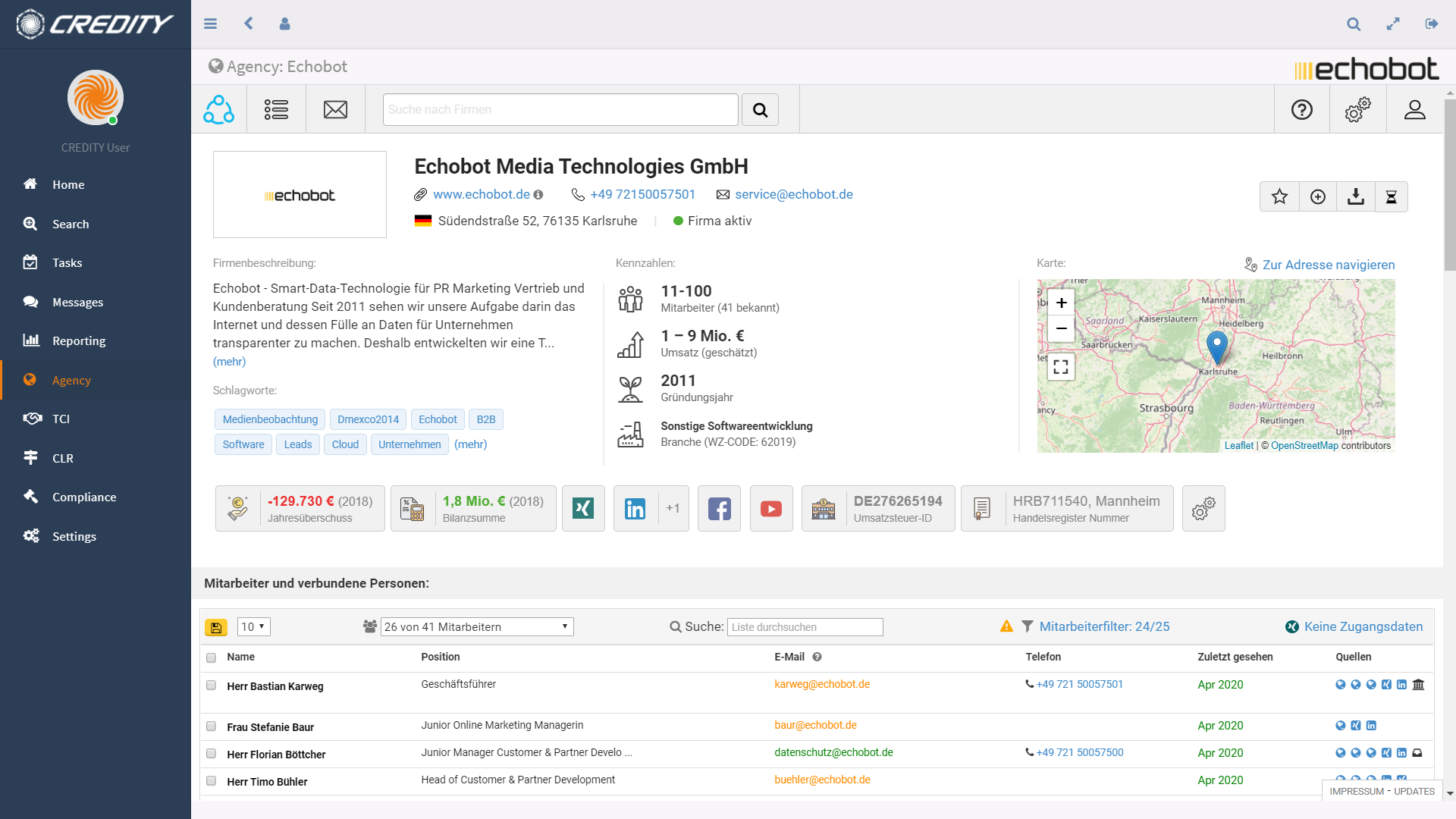Click the Suche nach Firmen search field

click(560, 109)
